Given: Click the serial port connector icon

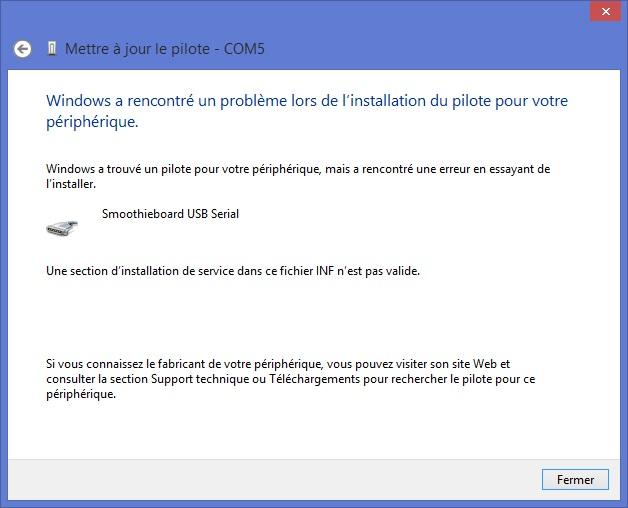Looking at the screenshot, I should click(x=62, y=229).
